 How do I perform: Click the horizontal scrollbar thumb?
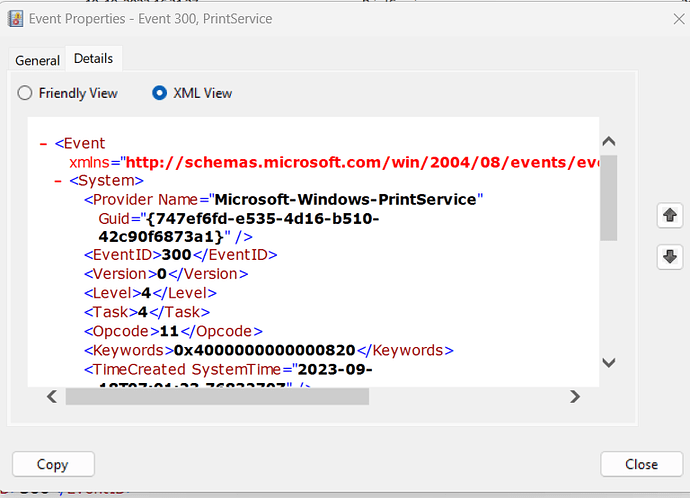(217, 396)
